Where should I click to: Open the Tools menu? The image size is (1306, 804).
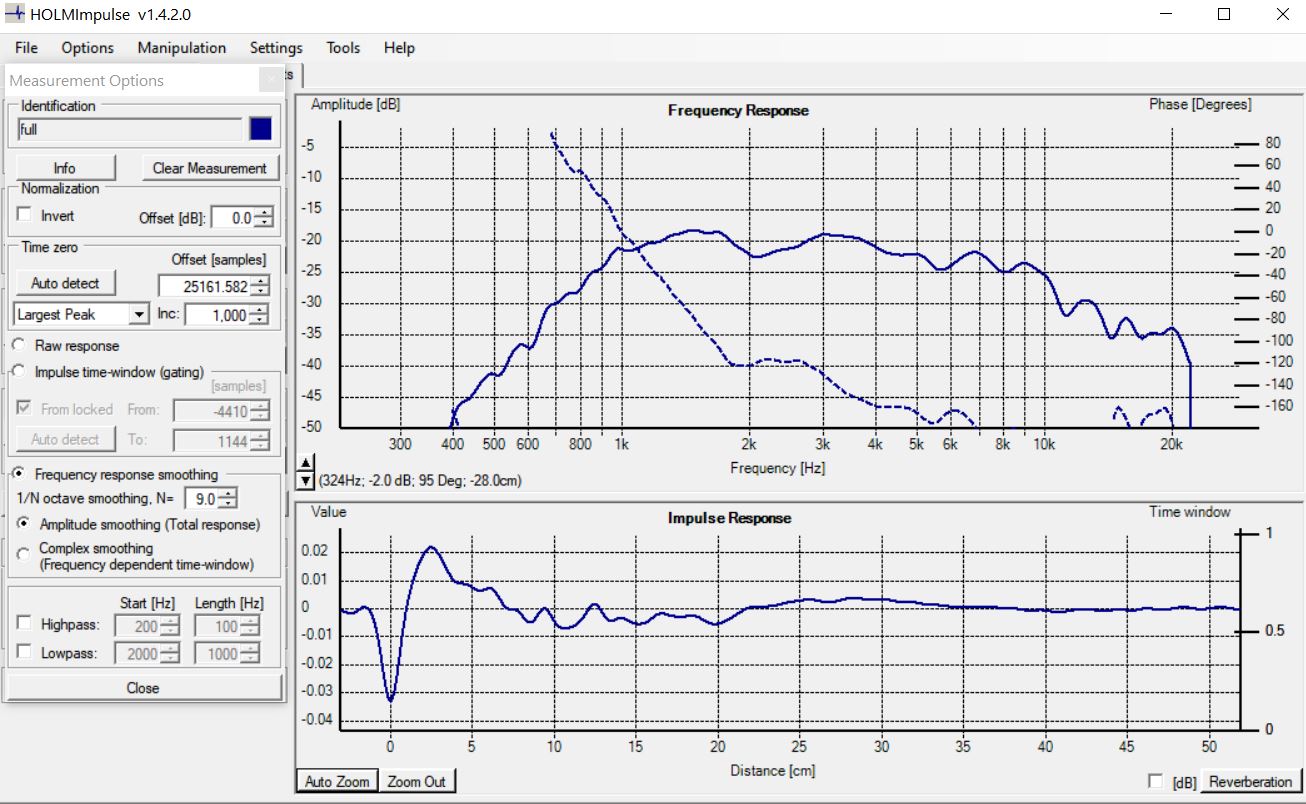[343, 47]
